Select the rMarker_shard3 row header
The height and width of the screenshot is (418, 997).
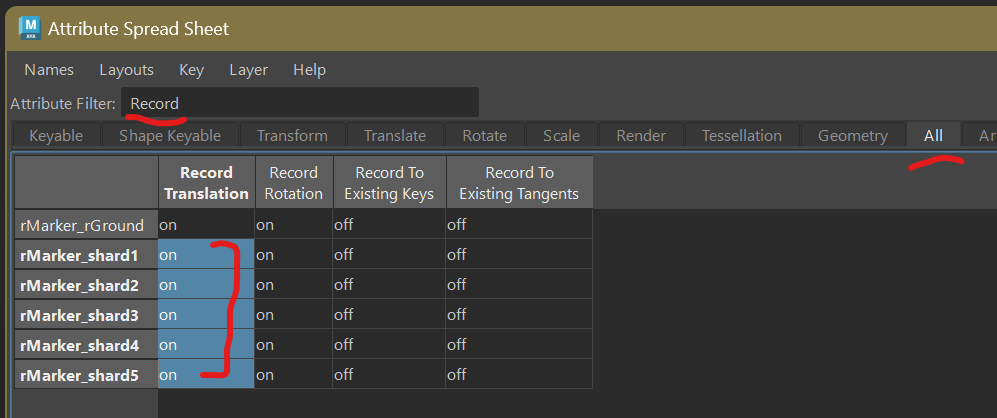point(82,315)
